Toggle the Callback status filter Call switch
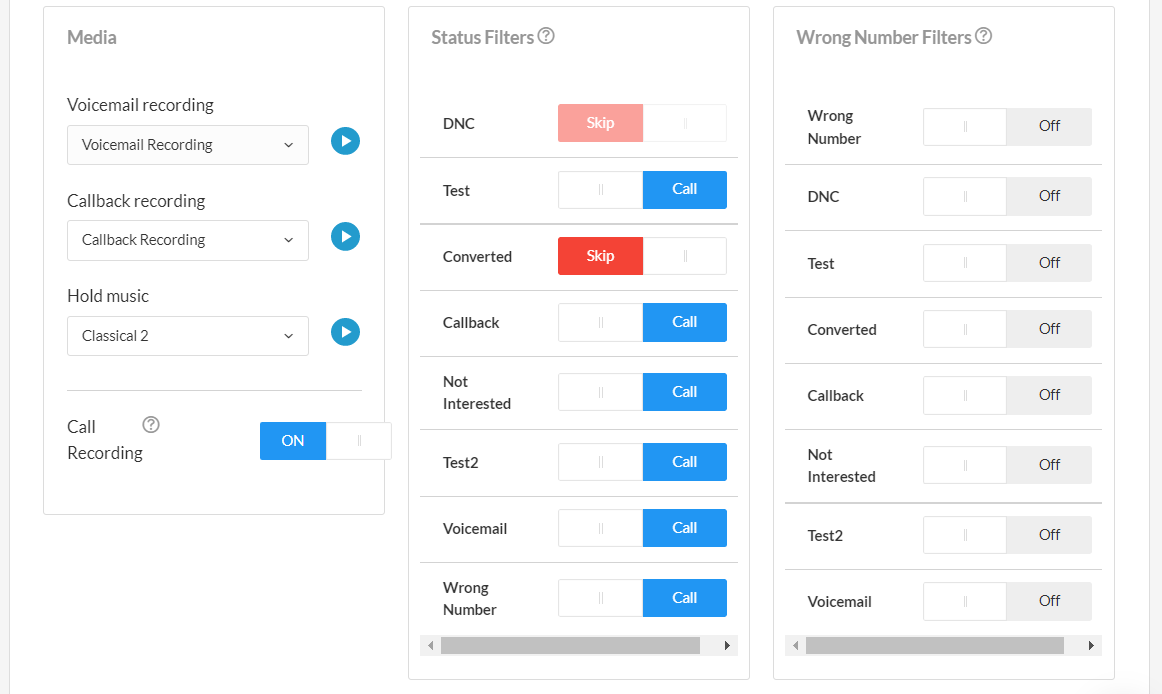The image size is (1162, 694). [642, 322]
